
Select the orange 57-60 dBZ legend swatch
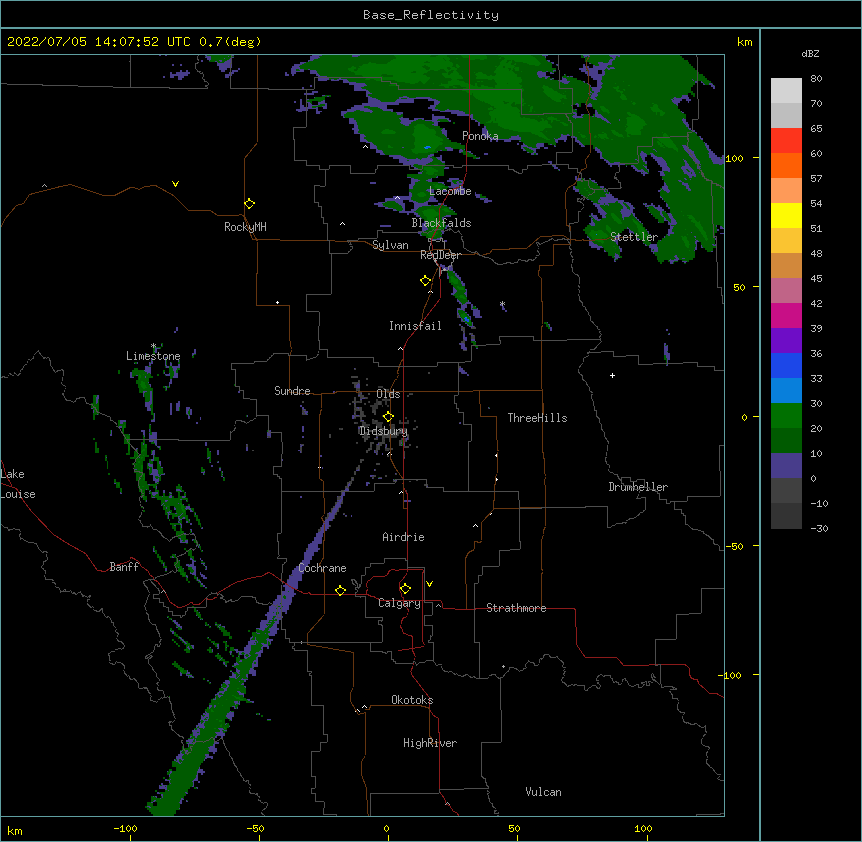click(x=786, y=165)
